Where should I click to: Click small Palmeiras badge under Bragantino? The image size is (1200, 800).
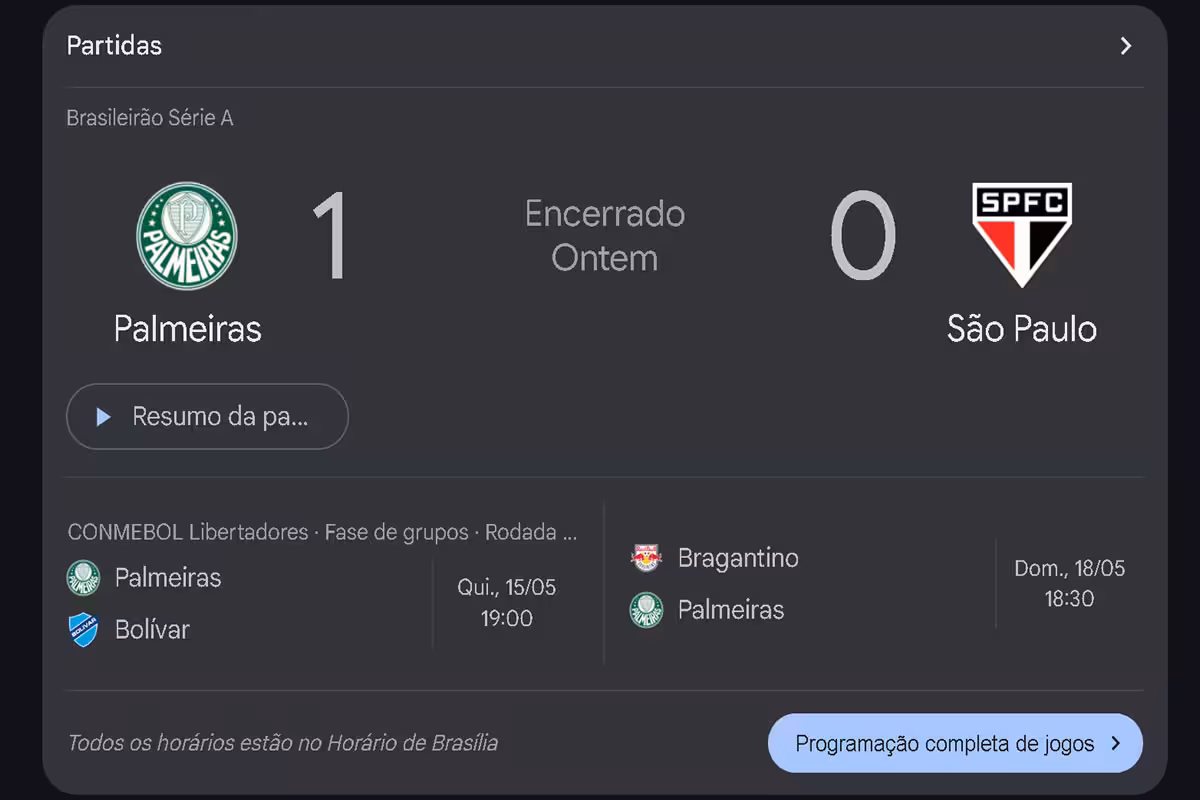(646, 610)
